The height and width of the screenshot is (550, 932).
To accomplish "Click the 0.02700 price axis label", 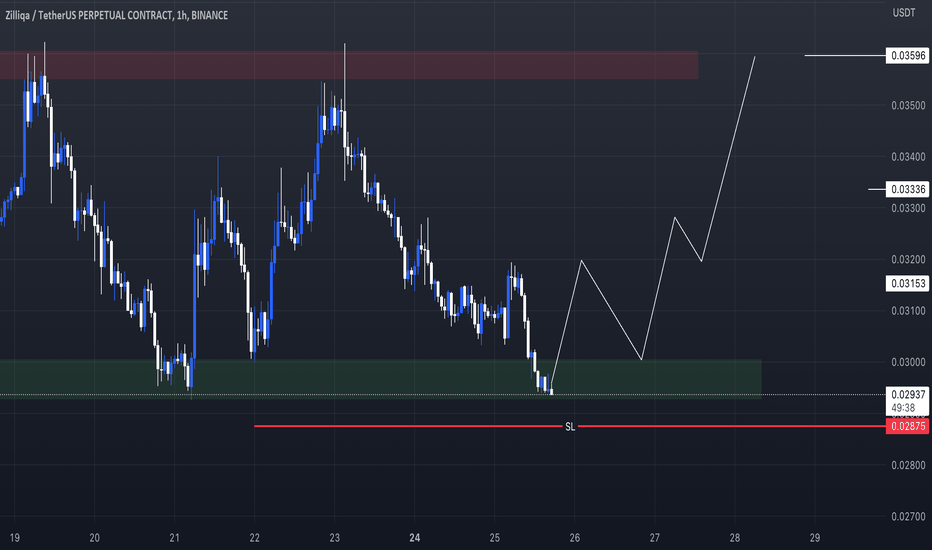I will pos(908,516).
